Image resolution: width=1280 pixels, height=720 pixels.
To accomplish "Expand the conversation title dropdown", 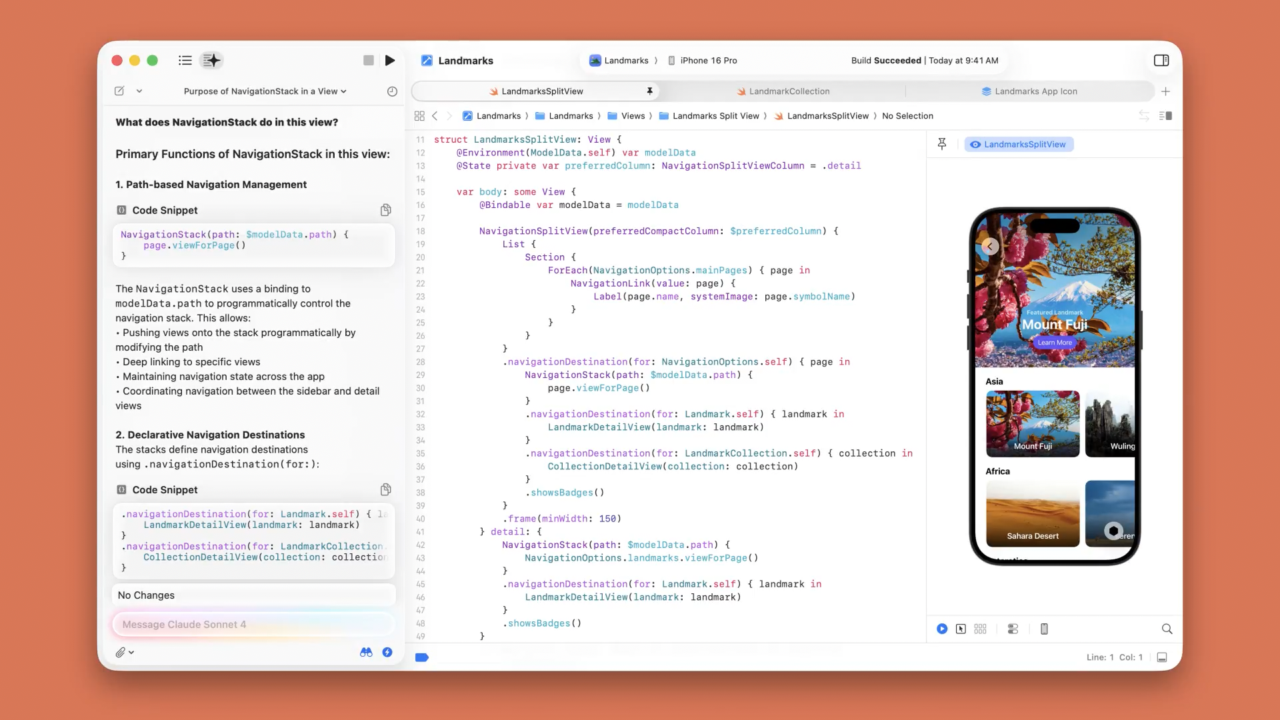I will tap(265, 91).
